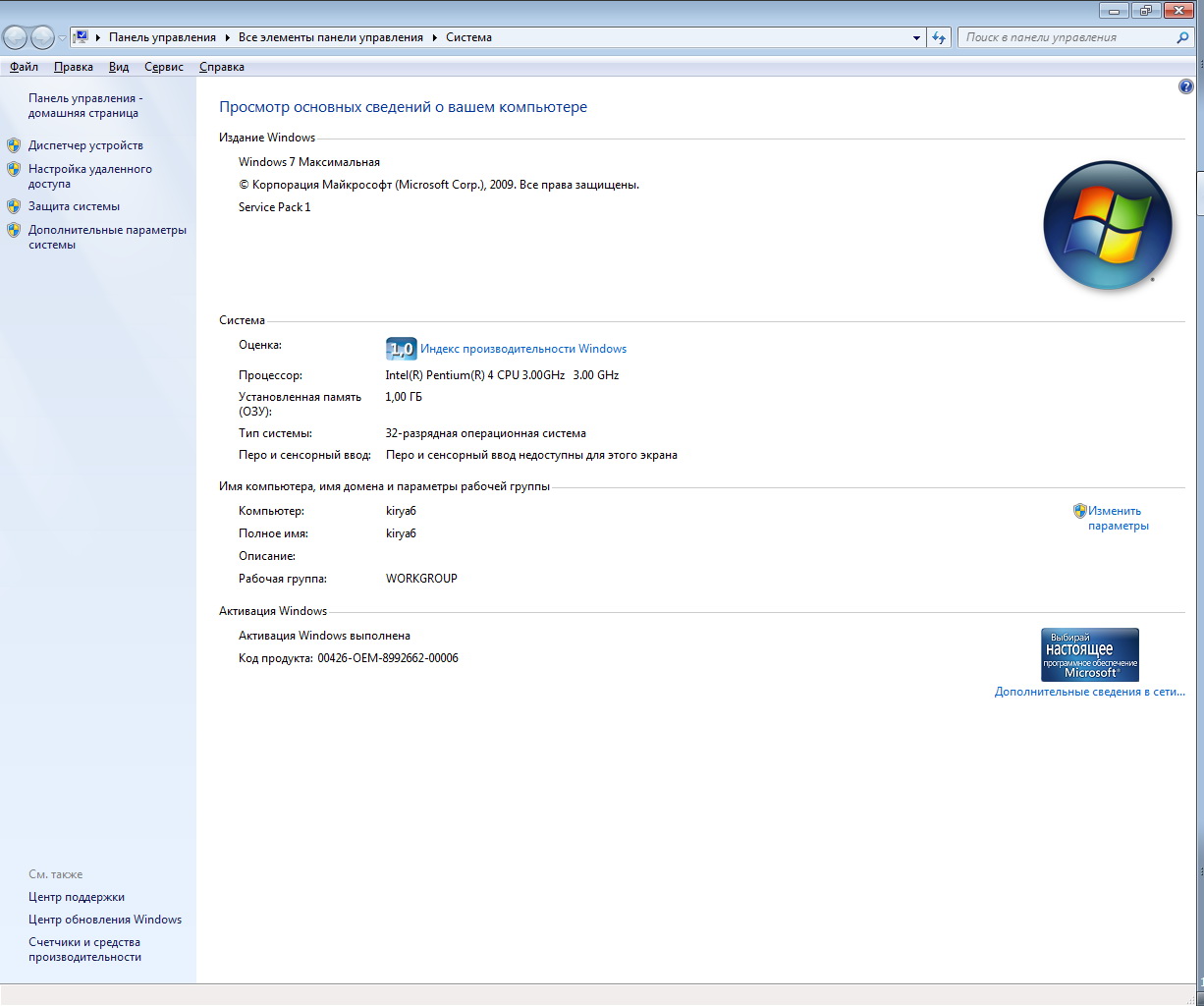
Task: Open Центр поддержки
Action: pyautogui.click(x=77, y=897)
